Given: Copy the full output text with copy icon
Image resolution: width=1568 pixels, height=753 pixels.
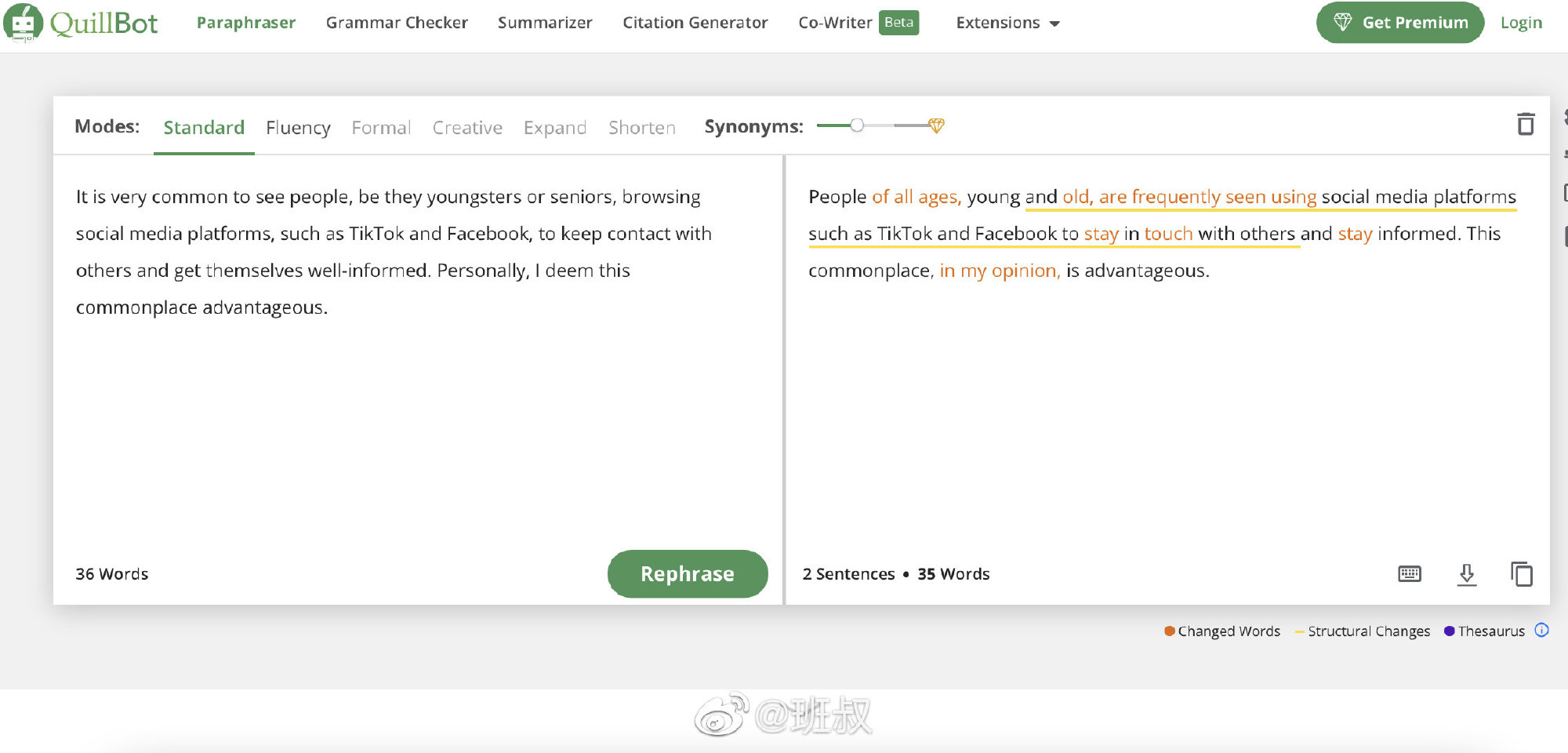Looking at the screenshot, I should pyautogui.click(x=1521, y=574).
